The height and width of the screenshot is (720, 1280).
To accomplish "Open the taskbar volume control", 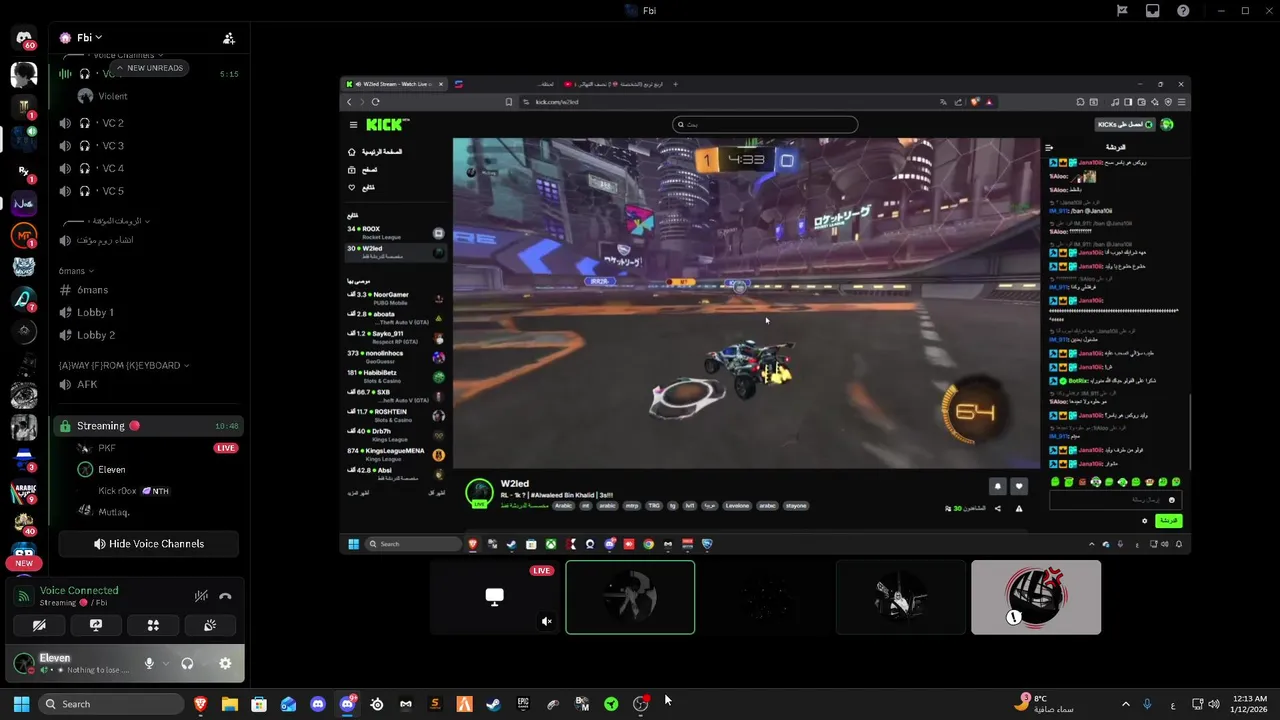I will pos(1214,704).
